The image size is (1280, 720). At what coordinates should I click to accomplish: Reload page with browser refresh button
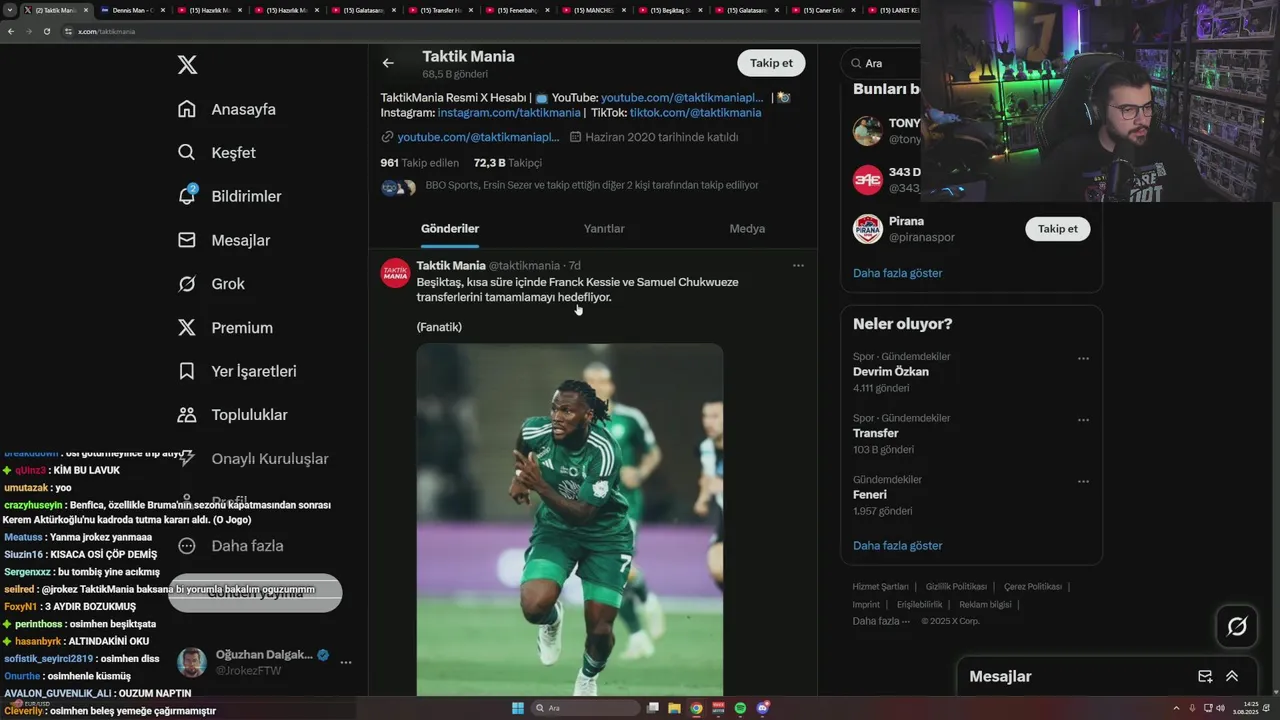[46, 31]
